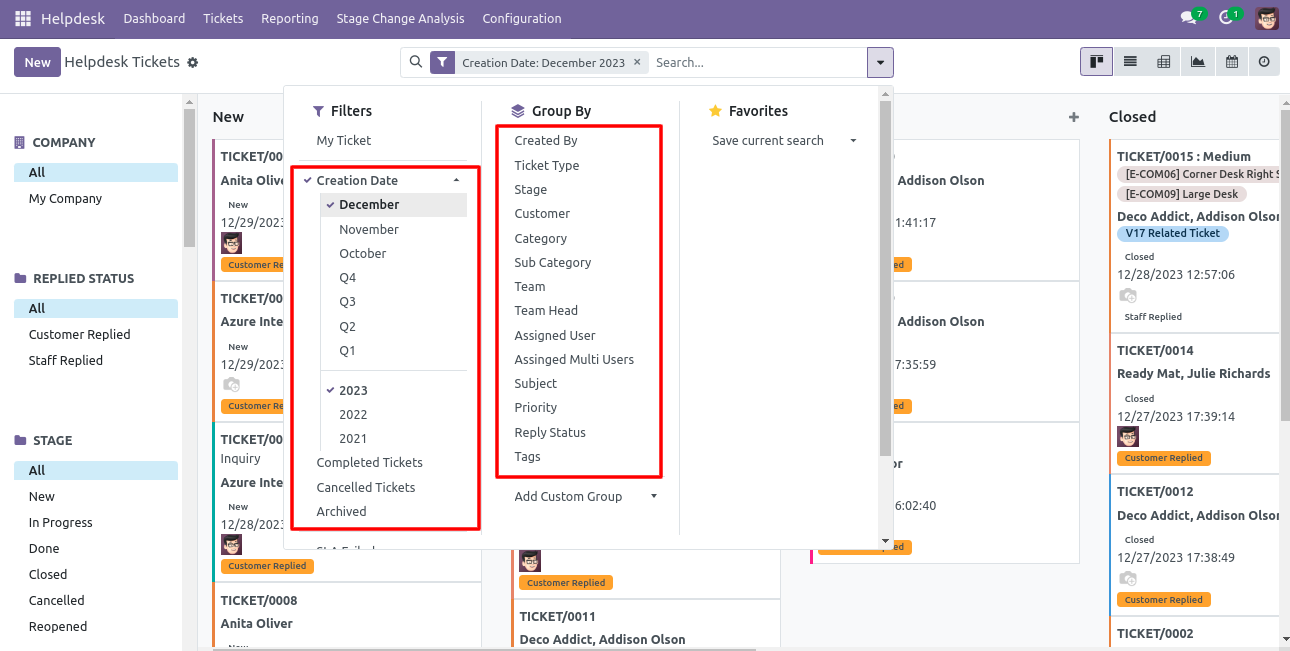This screenshot has width=1290, height=651.
Task: Switch to Kanban view
Action: pyautogui.click(x=1096, y=62)
